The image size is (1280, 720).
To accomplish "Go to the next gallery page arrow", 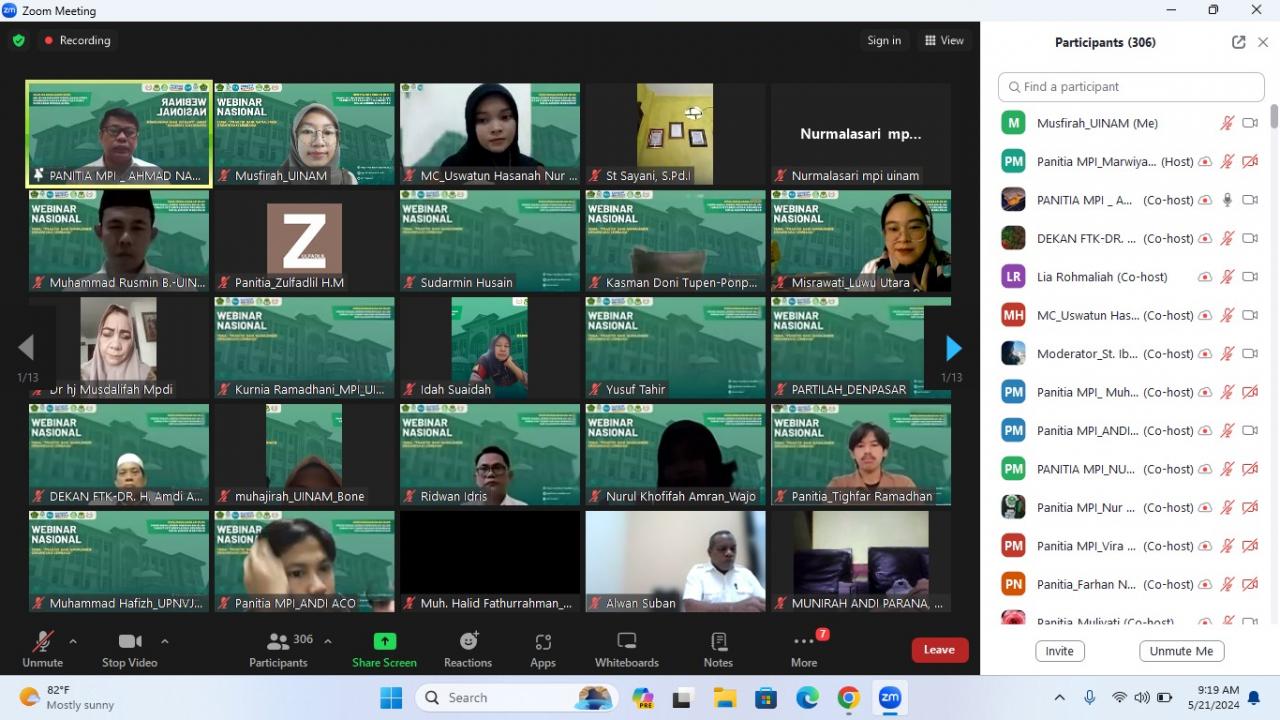I will pos(952,348).
